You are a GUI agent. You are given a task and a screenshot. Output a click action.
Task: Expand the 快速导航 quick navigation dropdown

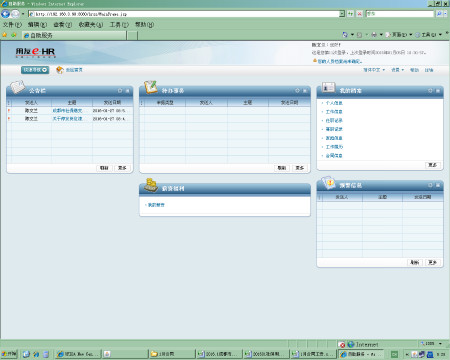(35, 70)
